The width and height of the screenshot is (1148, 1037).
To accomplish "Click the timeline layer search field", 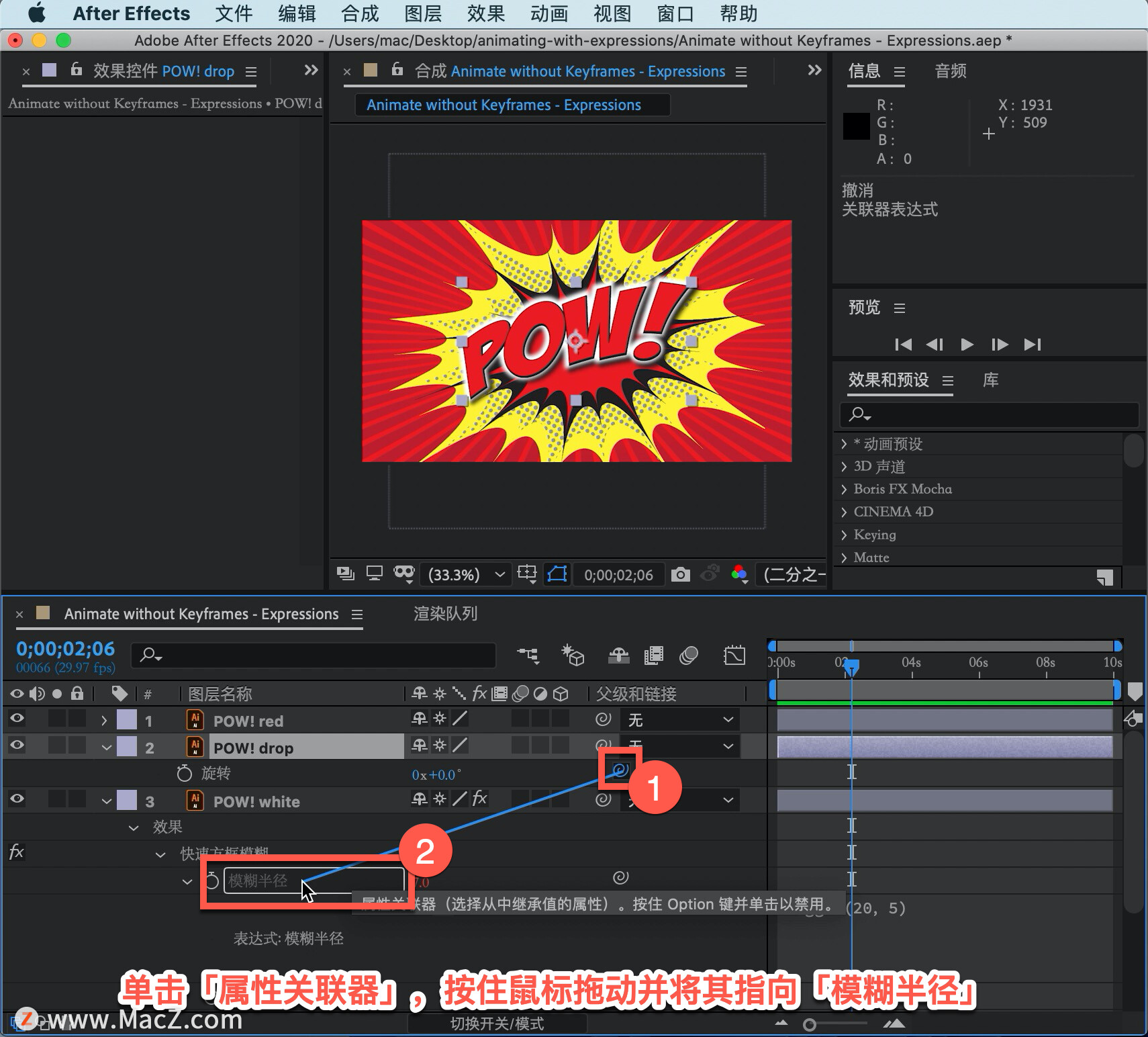I will 314,655.
